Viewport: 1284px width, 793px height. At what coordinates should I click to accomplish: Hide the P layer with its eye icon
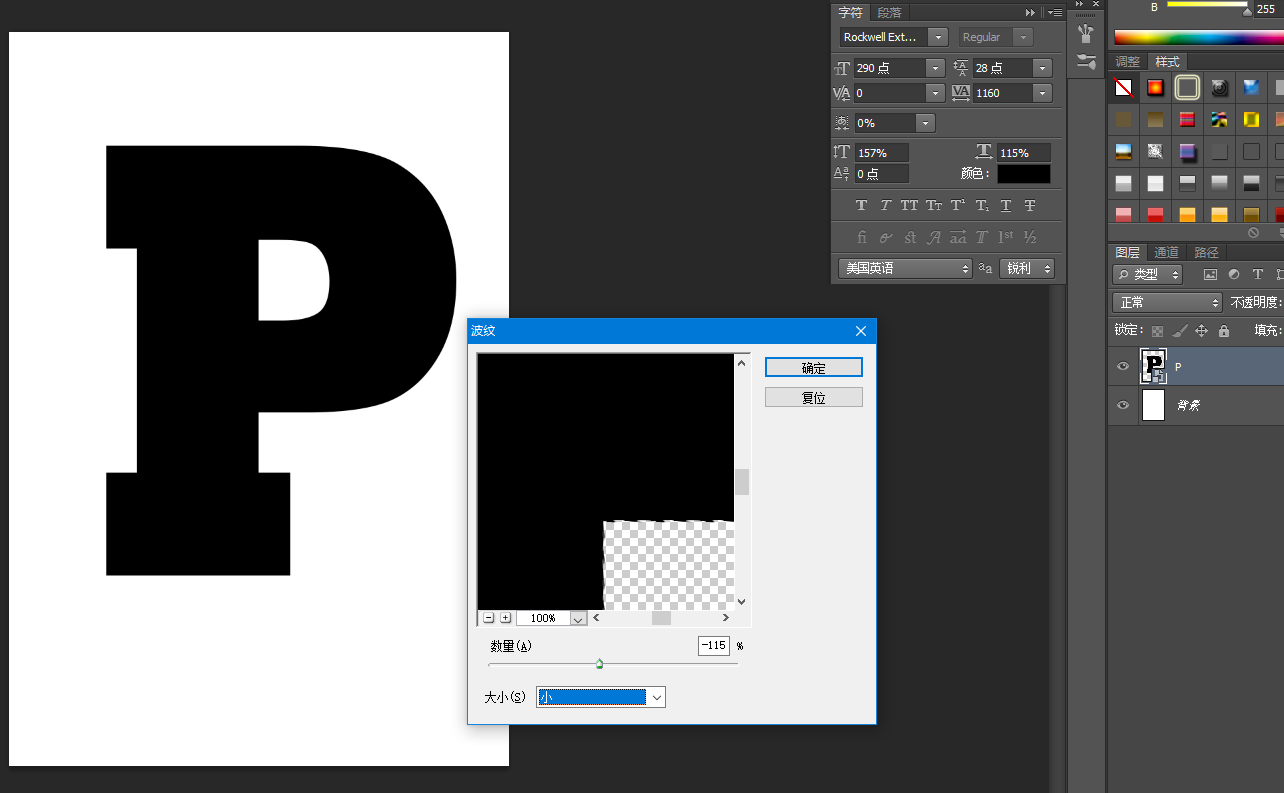click(x=1122, y=367)
